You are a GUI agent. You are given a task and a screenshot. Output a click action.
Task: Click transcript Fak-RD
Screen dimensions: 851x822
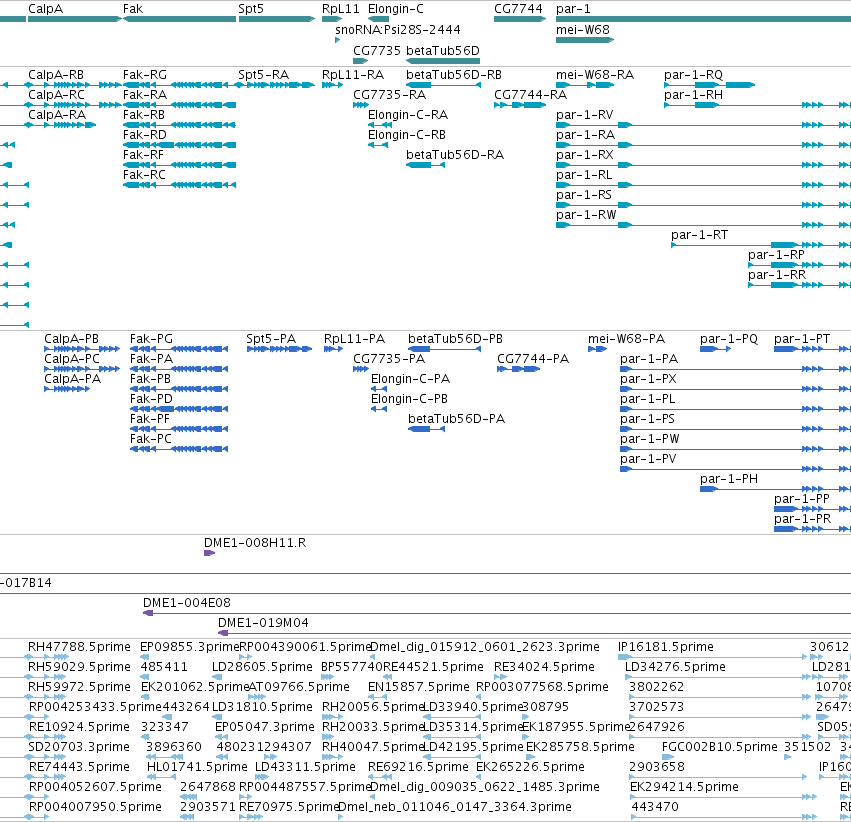pyautogui.click(x=180, y=145)
